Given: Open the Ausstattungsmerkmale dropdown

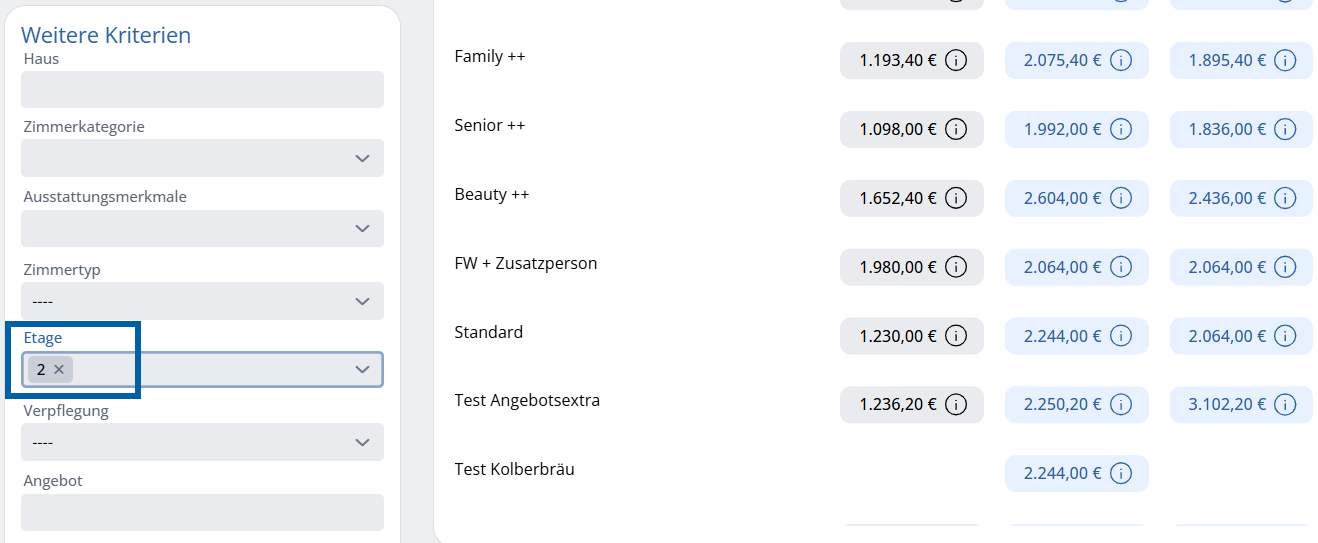Looking at the screenshot, I should pyautogui.click(x=363, y=229).
